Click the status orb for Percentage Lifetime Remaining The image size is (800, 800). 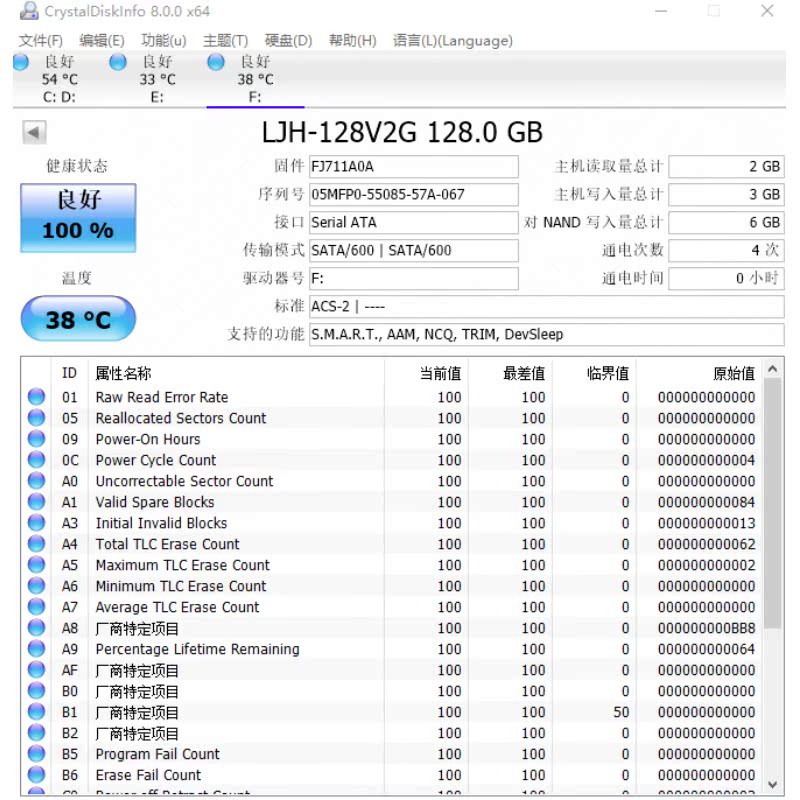coord(36,649)
